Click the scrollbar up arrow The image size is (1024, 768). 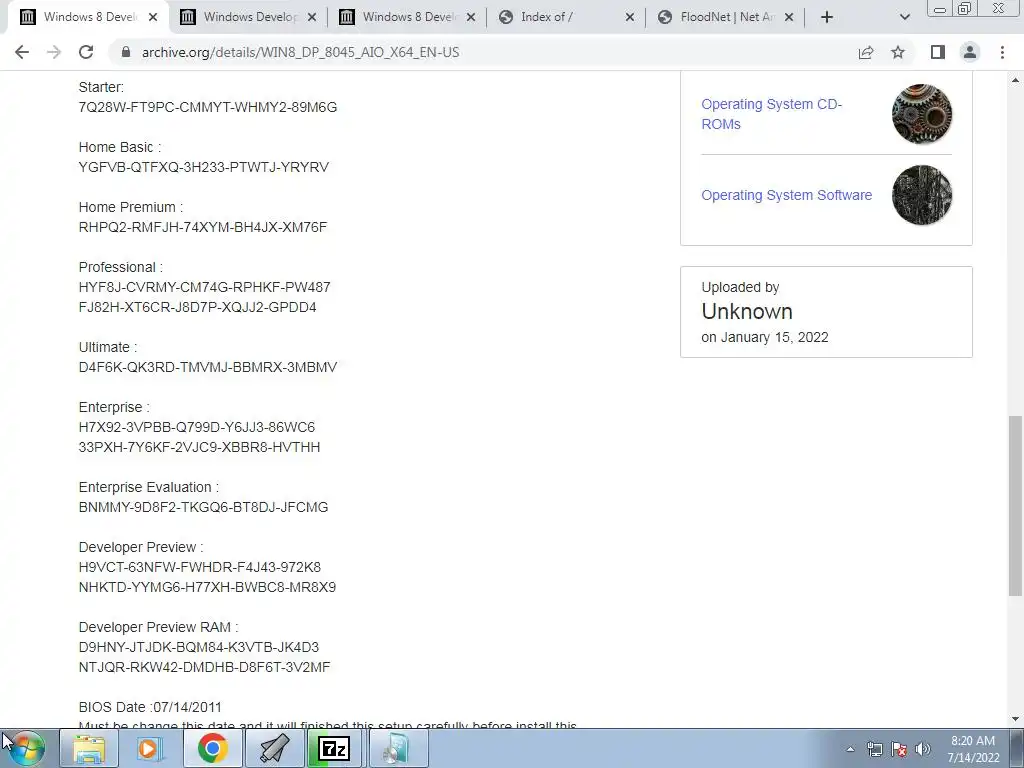1016,80
